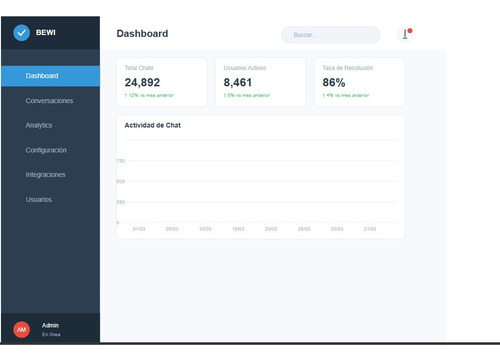Click the BEWI checkmark logo icon
Viewport: 500px width, 361px height.
[22, 33]
